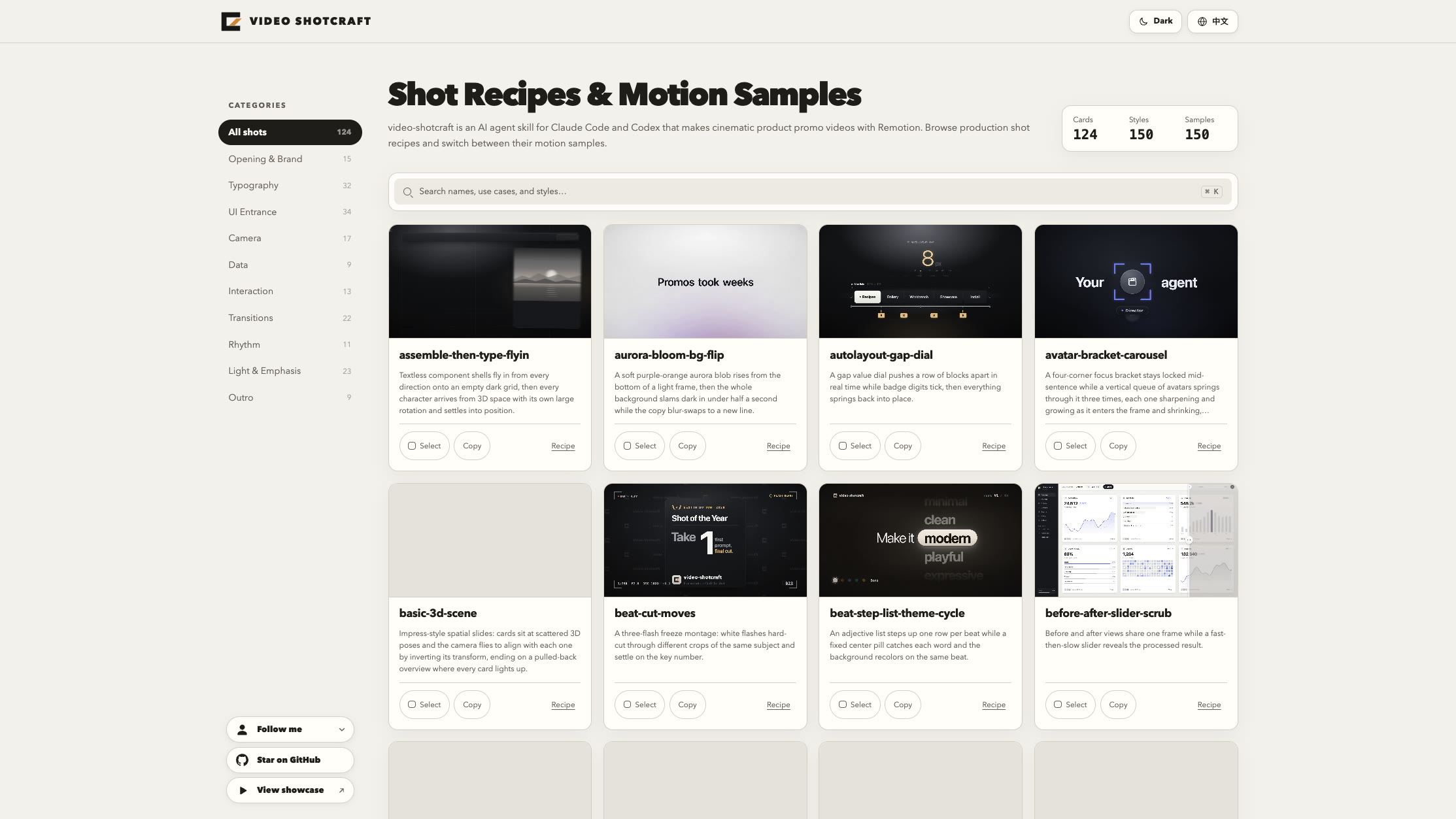1456x819 pixels.
Task: Open Recipe link for beat-cut-moves
Action: coord(778,705)
